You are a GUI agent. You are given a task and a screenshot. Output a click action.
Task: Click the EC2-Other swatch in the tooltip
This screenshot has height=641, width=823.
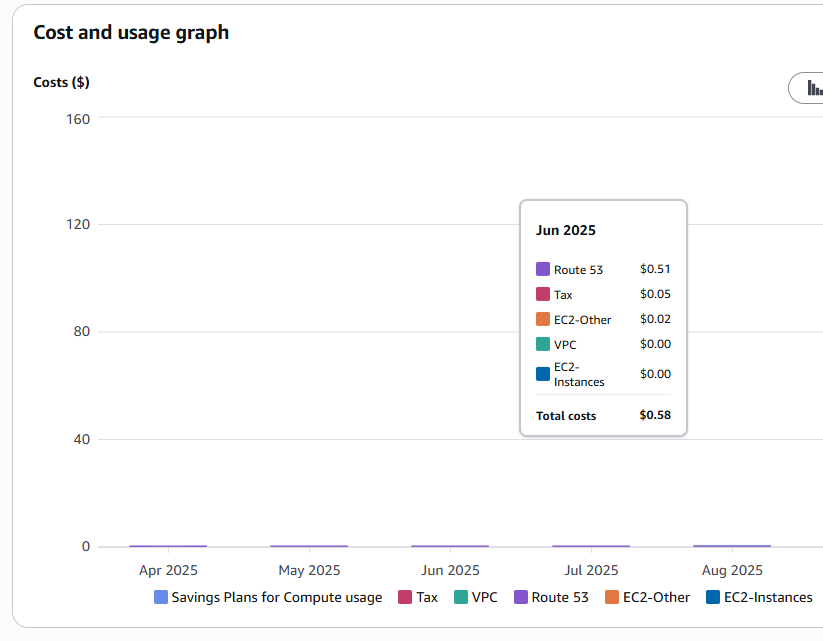[x=543, y=319]
